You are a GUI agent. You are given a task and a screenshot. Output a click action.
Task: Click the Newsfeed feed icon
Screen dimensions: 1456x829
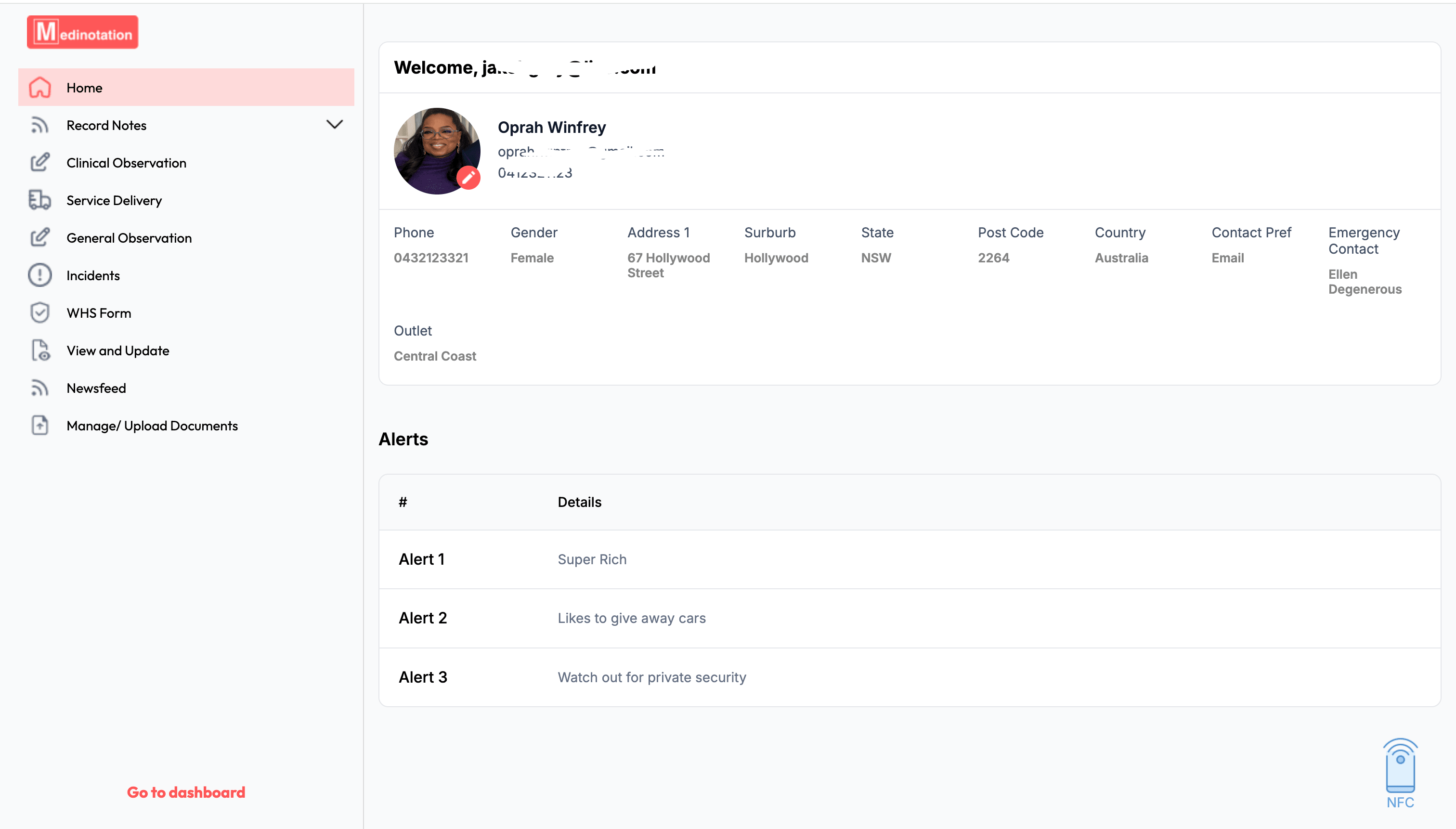40,388
